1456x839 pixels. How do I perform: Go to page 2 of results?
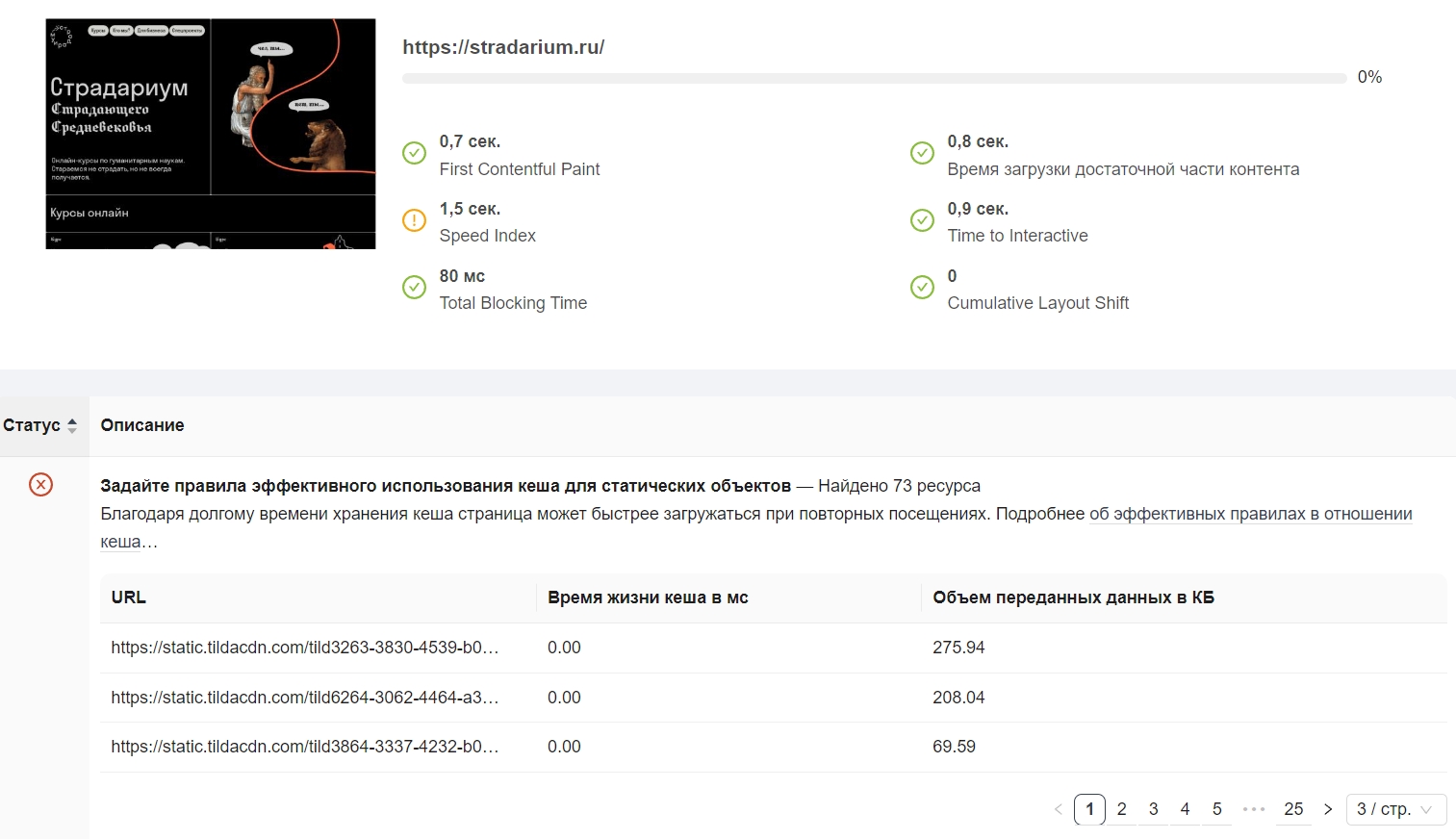1121,809
